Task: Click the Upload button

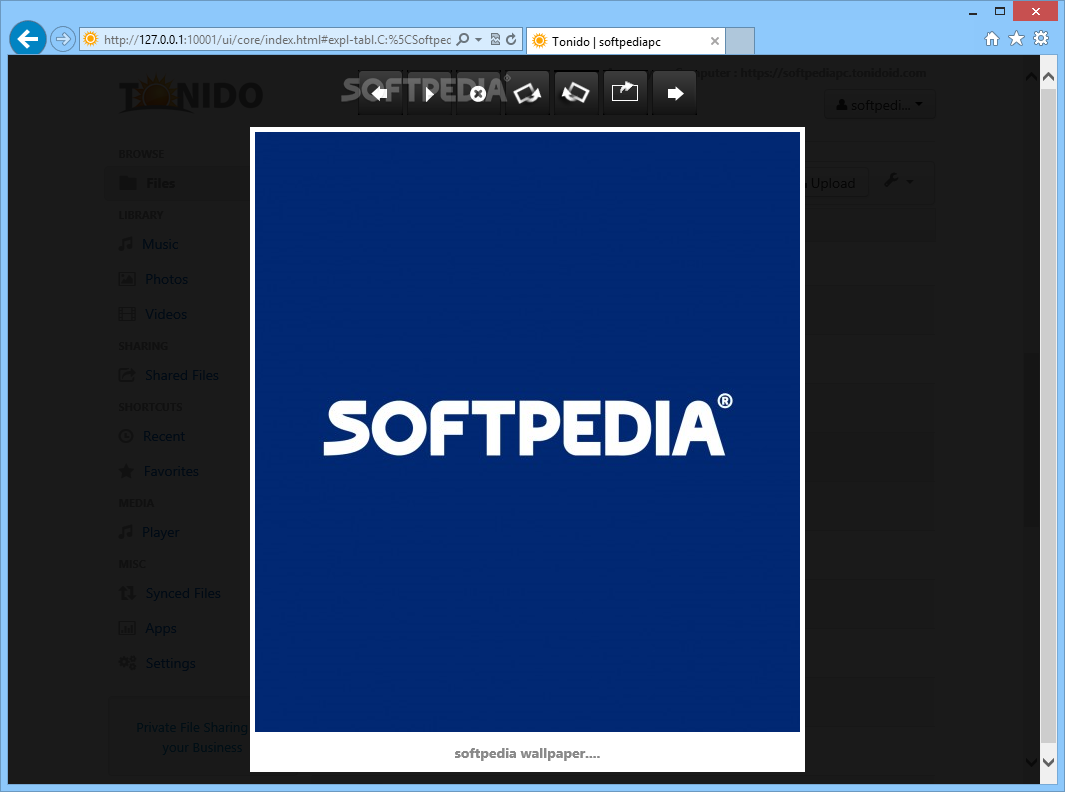Action: pyautogui.click(x=835, y=183)
